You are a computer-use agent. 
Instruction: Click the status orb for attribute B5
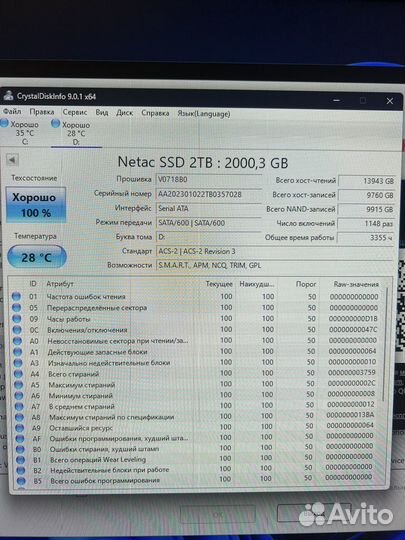pos(22,480)
